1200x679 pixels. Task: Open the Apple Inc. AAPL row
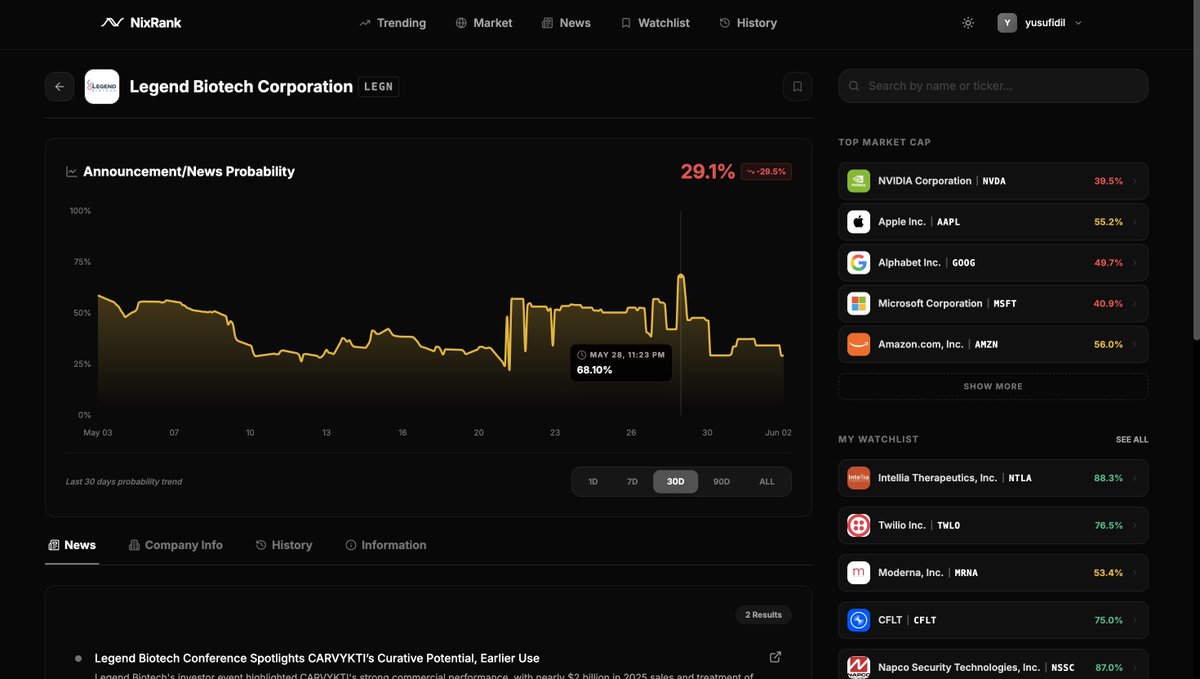[993, 222]
